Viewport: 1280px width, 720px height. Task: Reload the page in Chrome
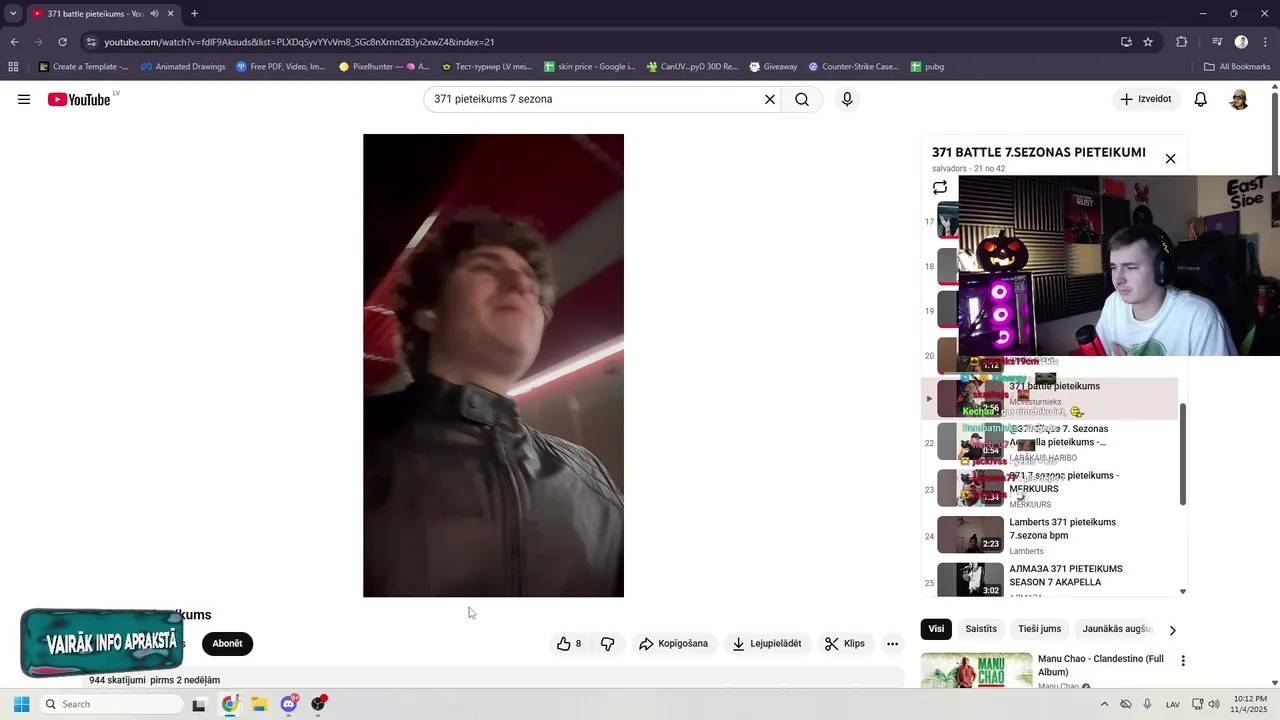point(62,42)
